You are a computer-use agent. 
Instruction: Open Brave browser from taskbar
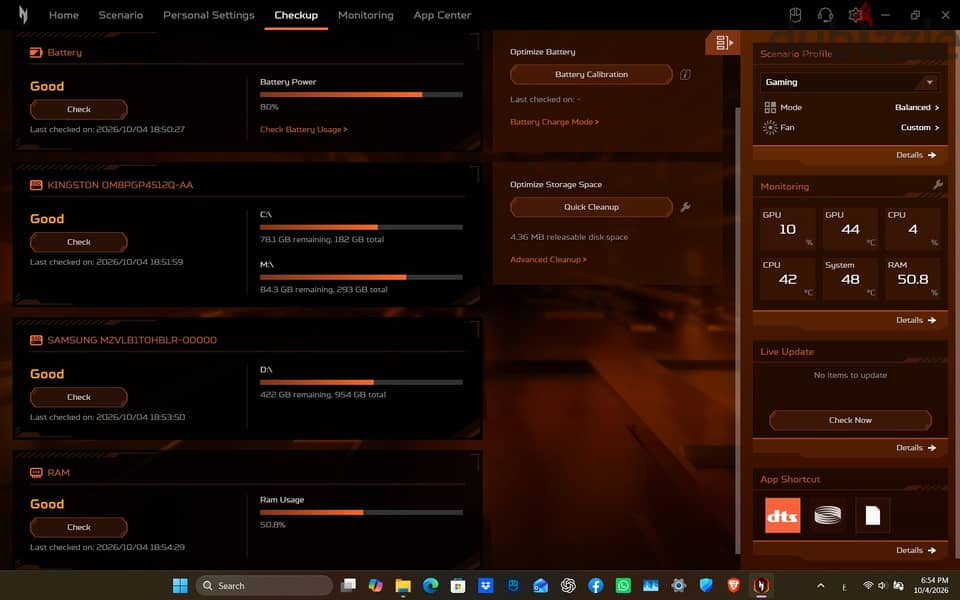tap(733, 586)
